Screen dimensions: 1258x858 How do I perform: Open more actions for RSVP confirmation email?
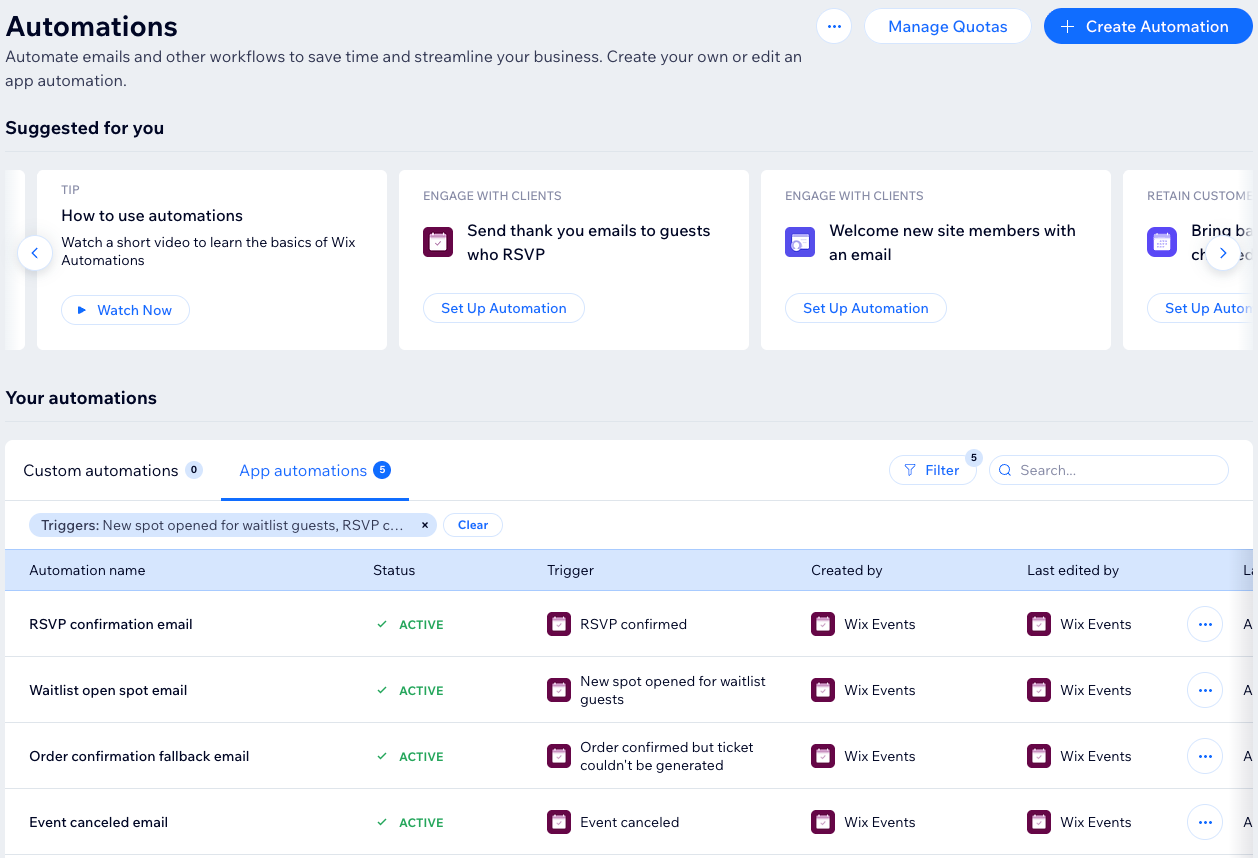point(1204,624)
